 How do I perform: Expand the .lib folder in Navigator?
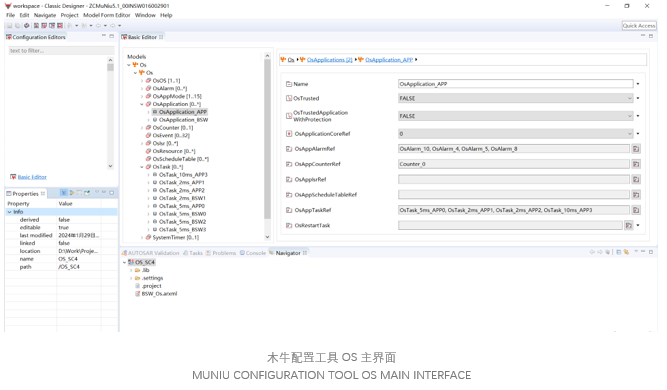131,270
